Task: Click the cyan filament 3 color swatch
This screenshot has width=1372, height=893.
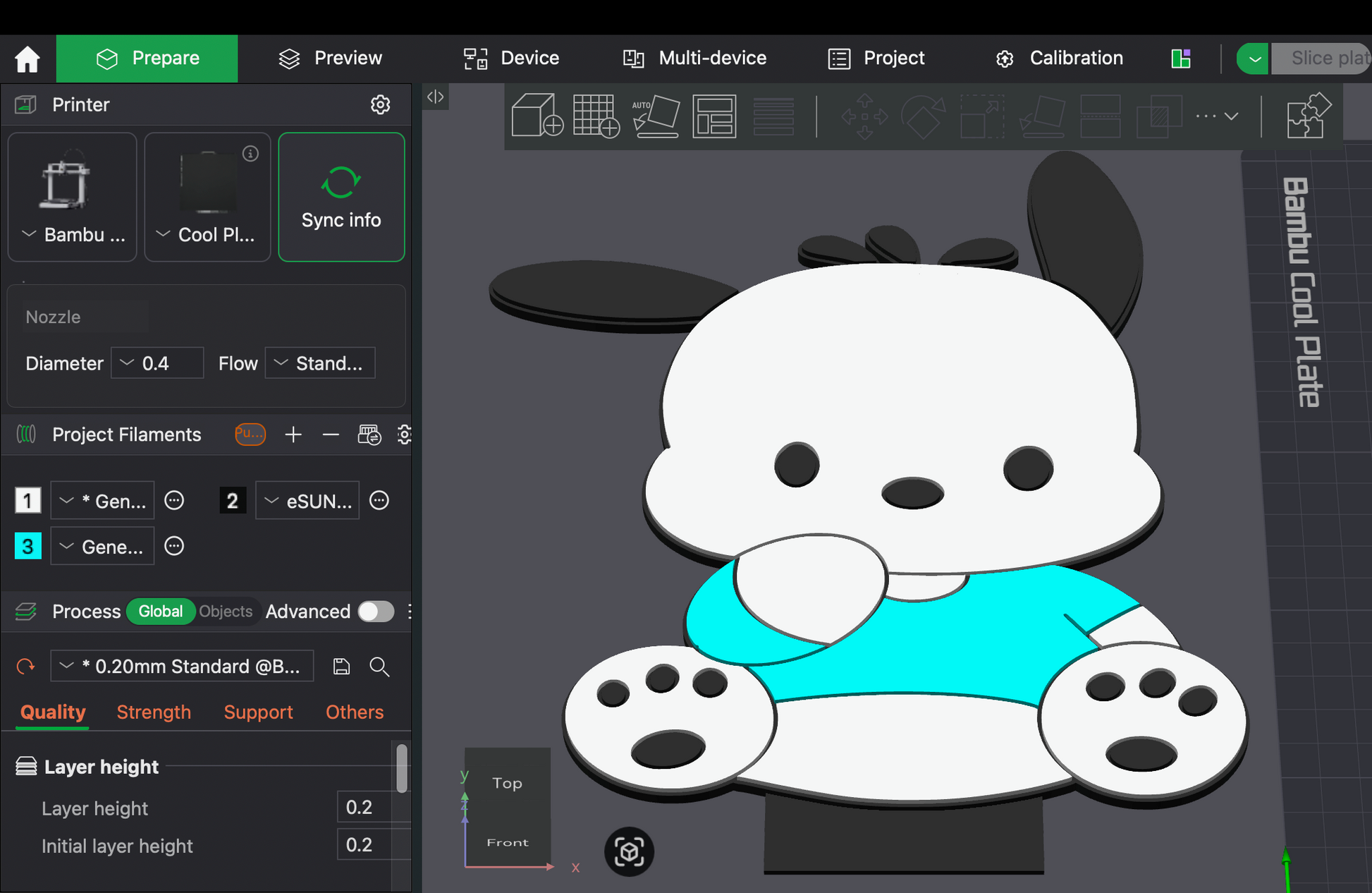Action: coord(27,546)
